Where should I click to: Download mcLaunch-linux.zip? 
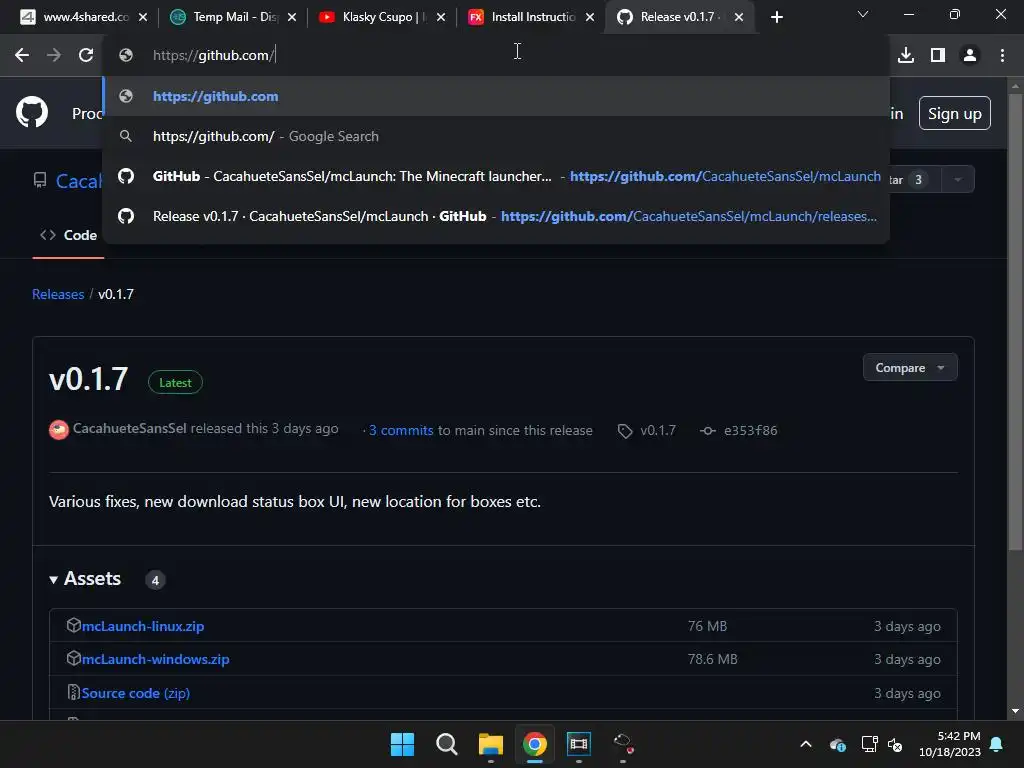[143, 626]
